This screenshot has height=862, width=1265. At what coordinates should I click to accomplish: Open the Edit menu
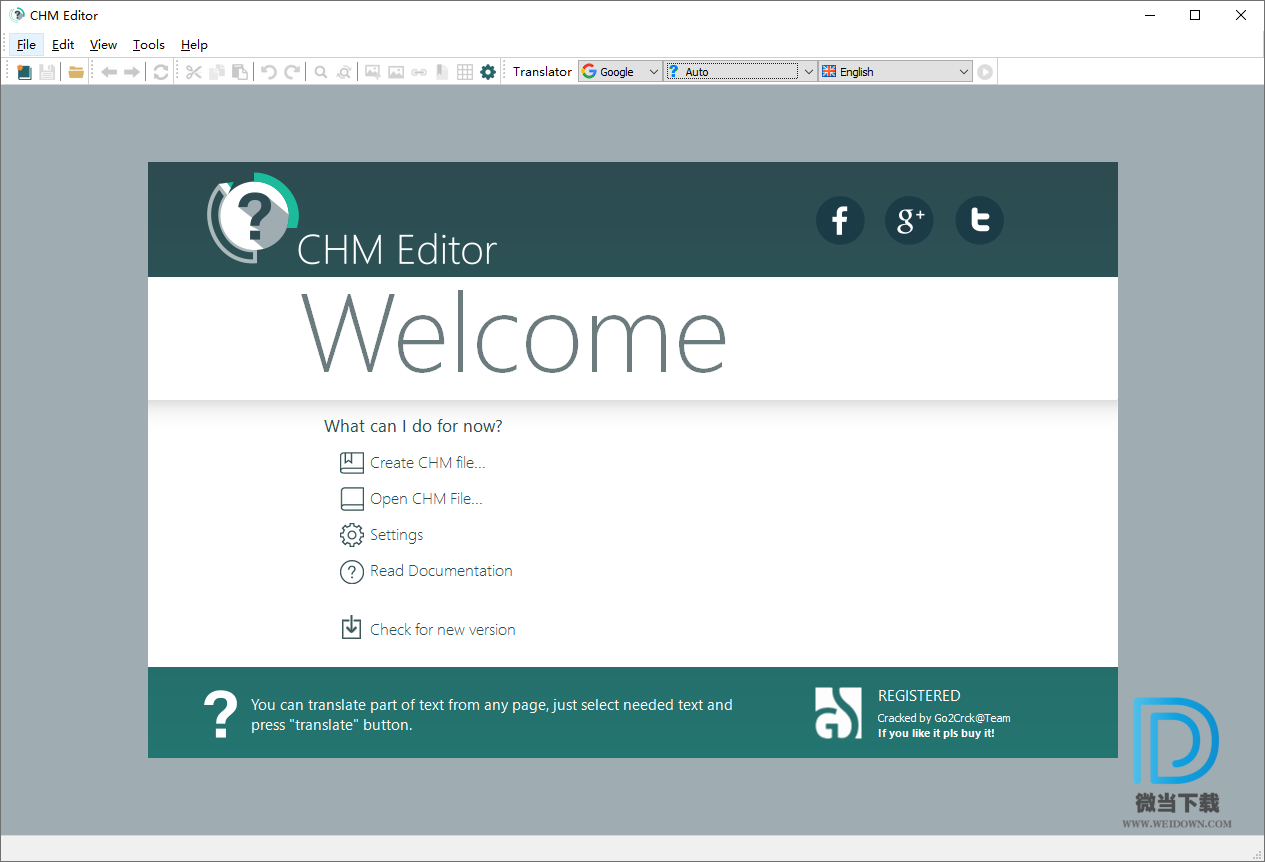tap(63, 45)
